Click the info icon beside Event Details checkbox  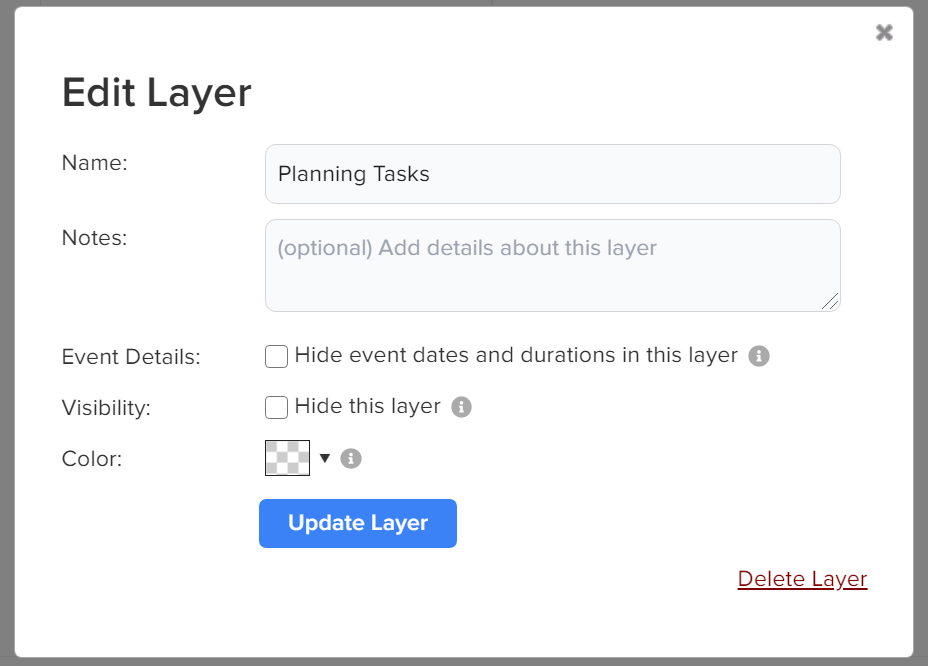pos(758,356)
